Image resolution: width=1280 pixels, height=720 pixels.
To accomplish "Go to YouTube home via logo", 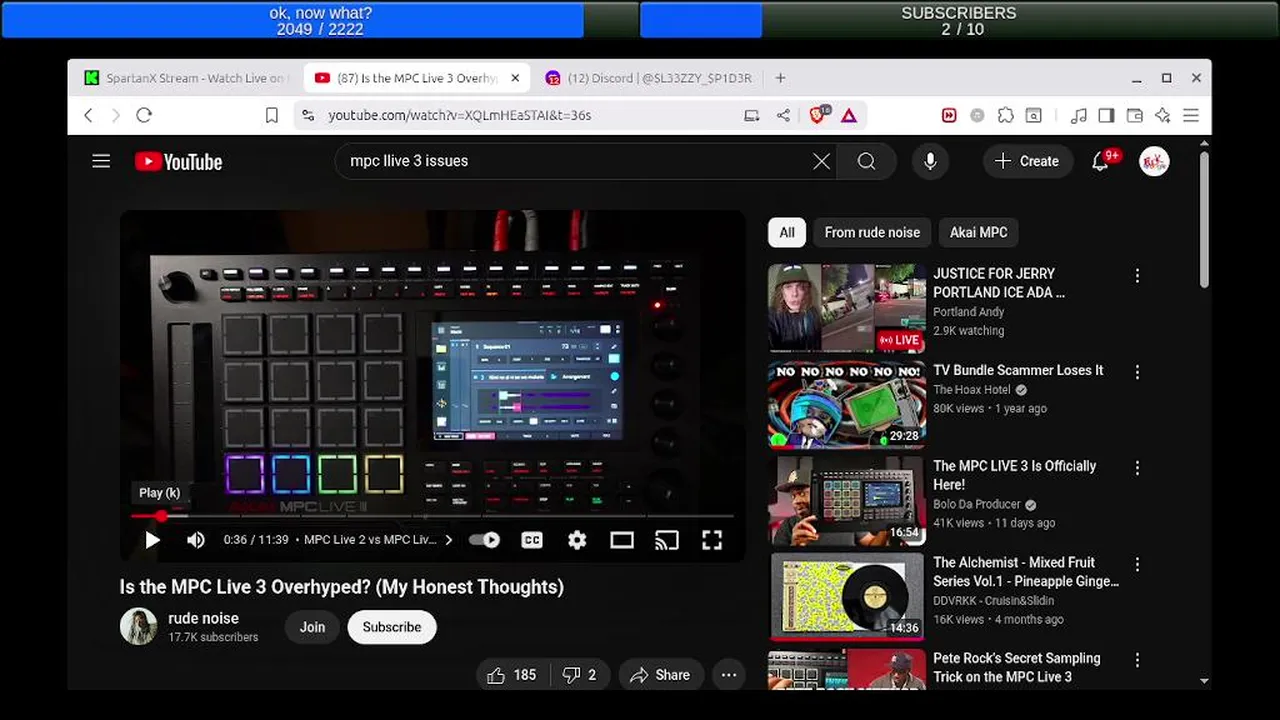I will (178, 162).
